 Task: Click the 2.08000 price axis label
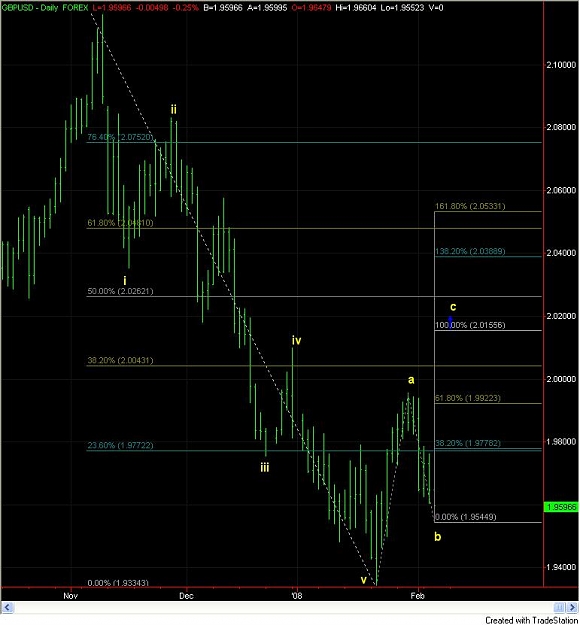pyautogui.click(x=561, y=127)
